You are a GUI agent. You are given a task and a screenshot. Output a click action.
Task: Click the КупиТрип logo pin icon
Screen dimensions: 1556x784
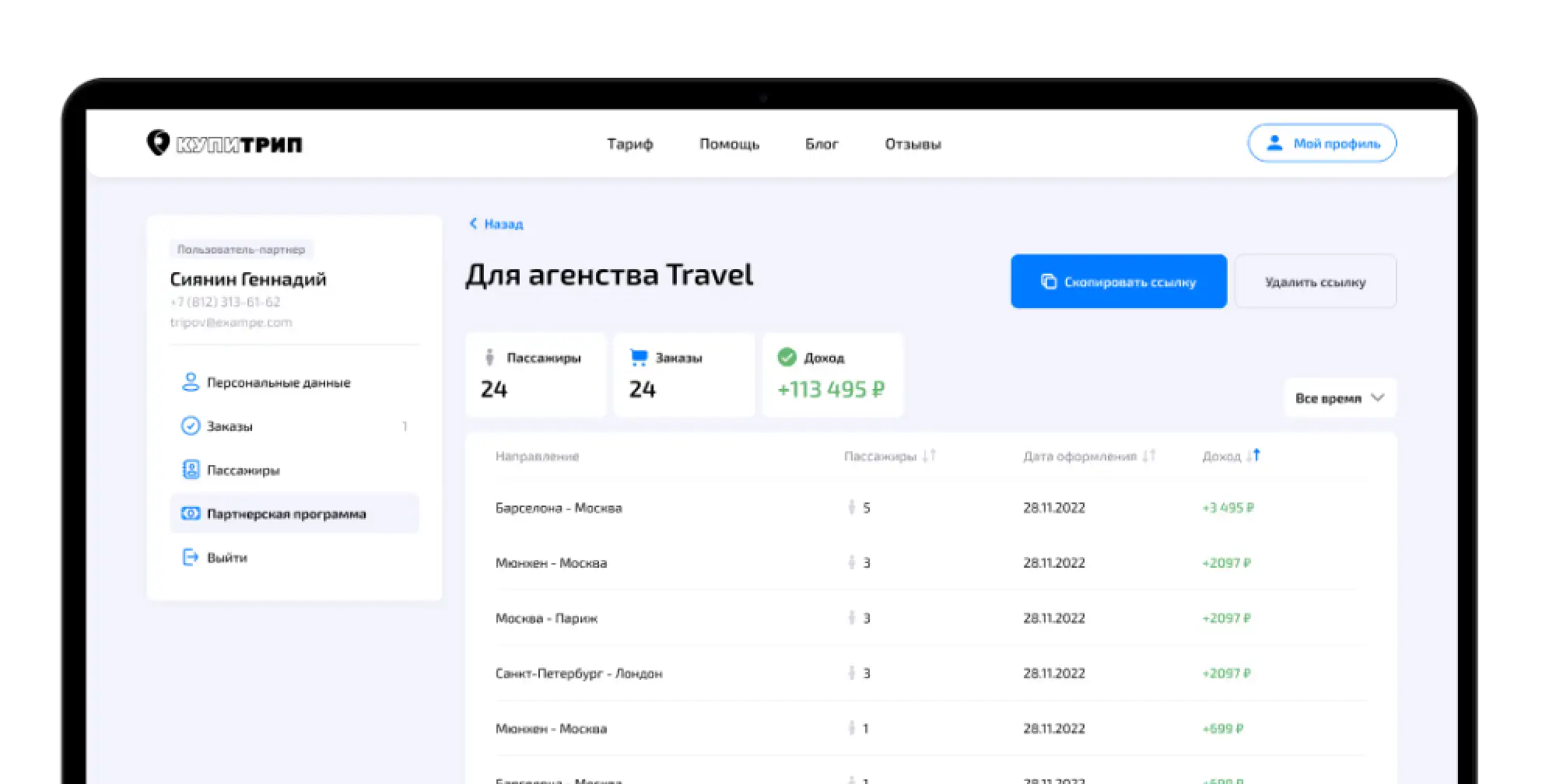[x=158, y=143]
